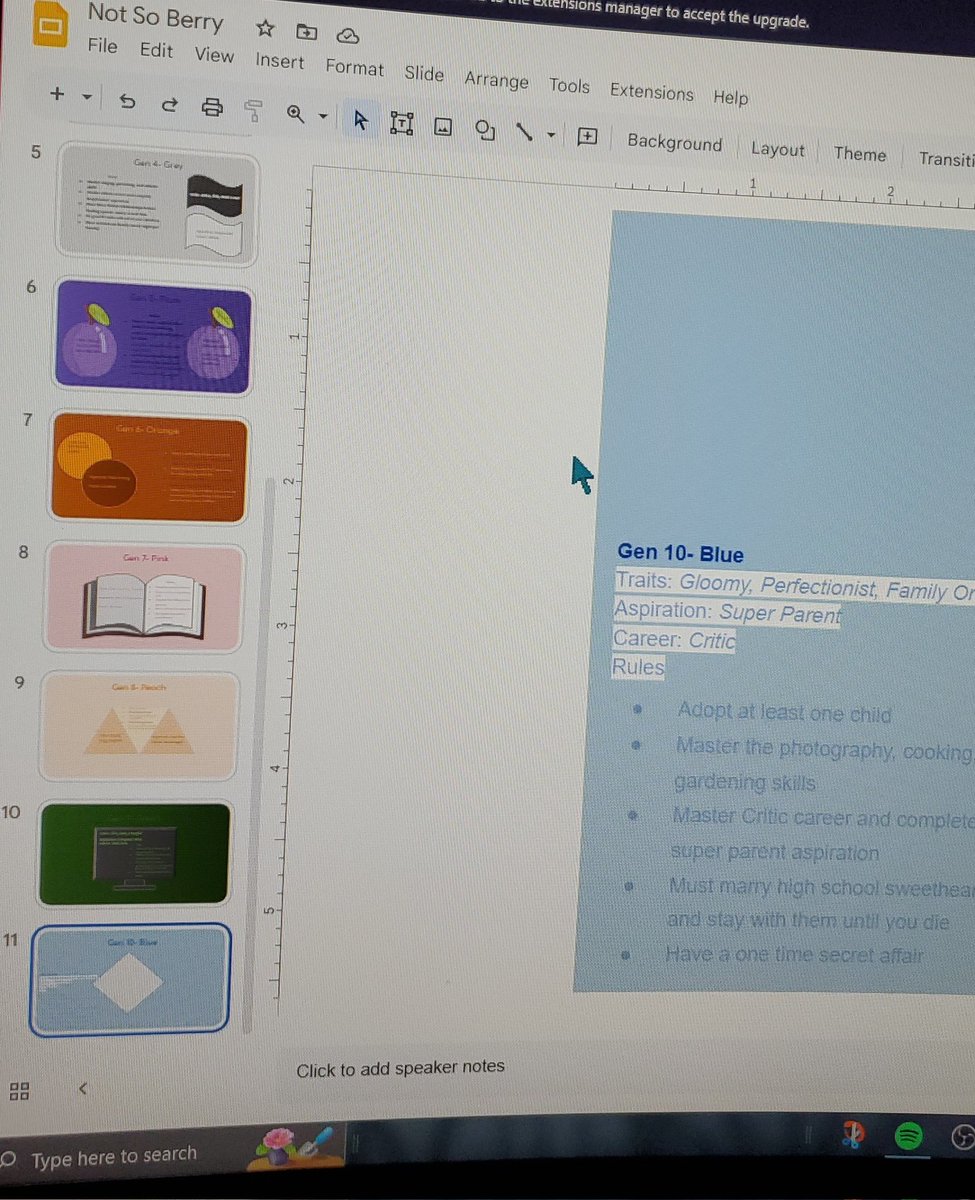The width and height of the screenshot is (975, 1200).
Task: Switch to grid view icon
Action: coord(19,1091)
